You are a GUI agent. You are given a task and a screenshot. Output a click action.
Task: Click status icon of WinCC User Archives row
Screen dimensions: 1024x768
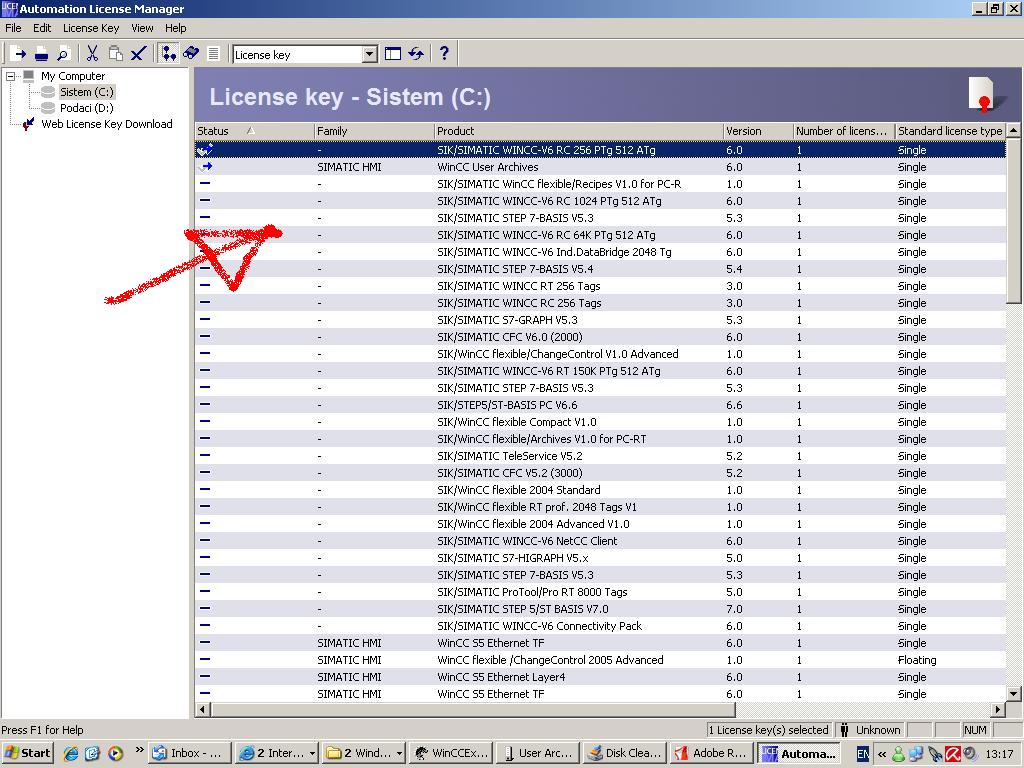[206, 167]
